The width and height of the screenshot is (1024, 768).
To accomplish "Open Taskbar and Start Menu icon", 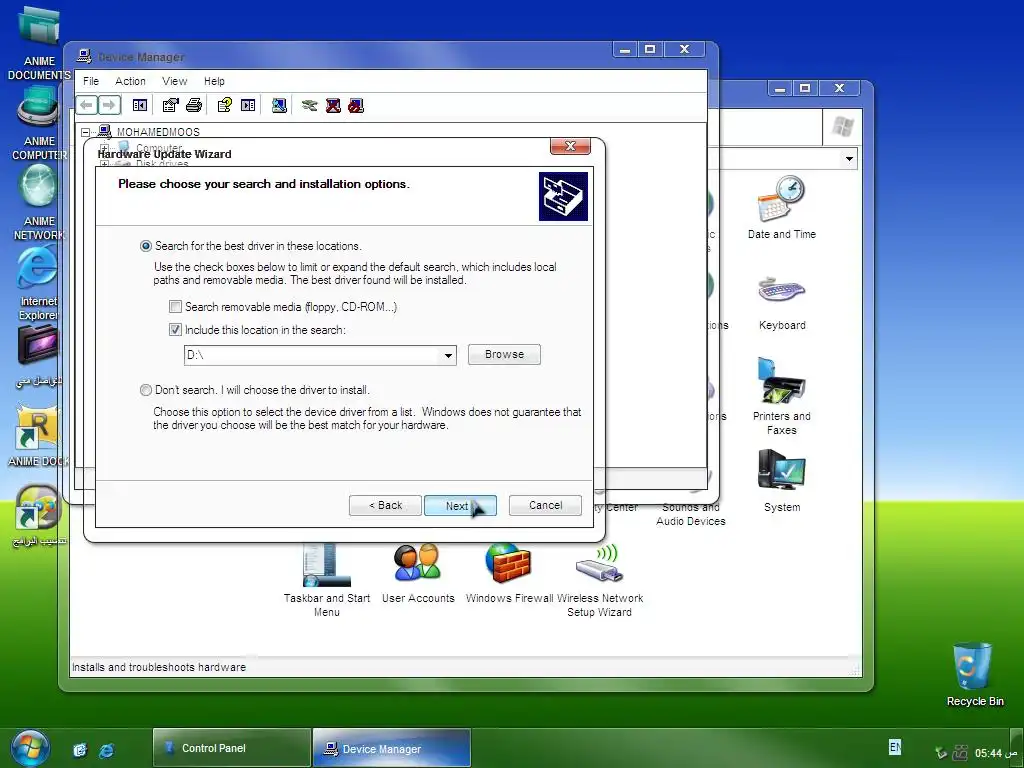I will (327, 580).
